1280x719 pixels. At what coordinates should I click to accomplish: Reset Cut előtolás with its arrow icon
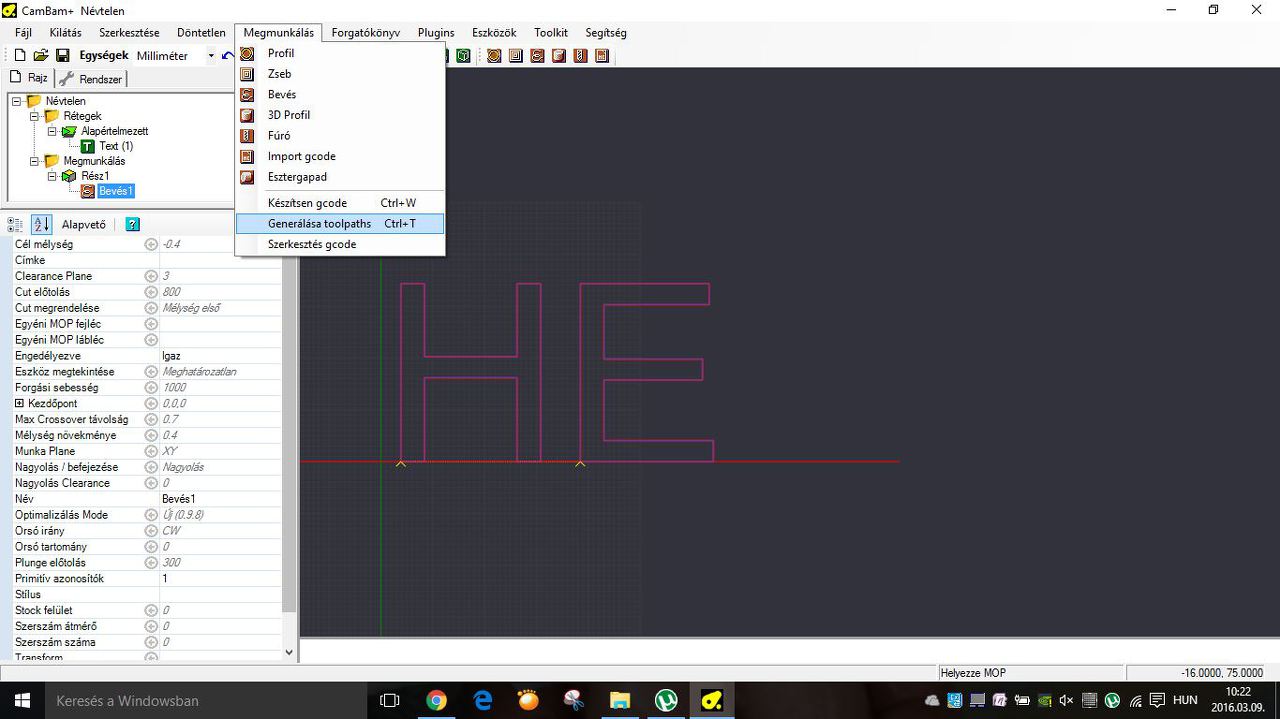[x=151, y=292]
